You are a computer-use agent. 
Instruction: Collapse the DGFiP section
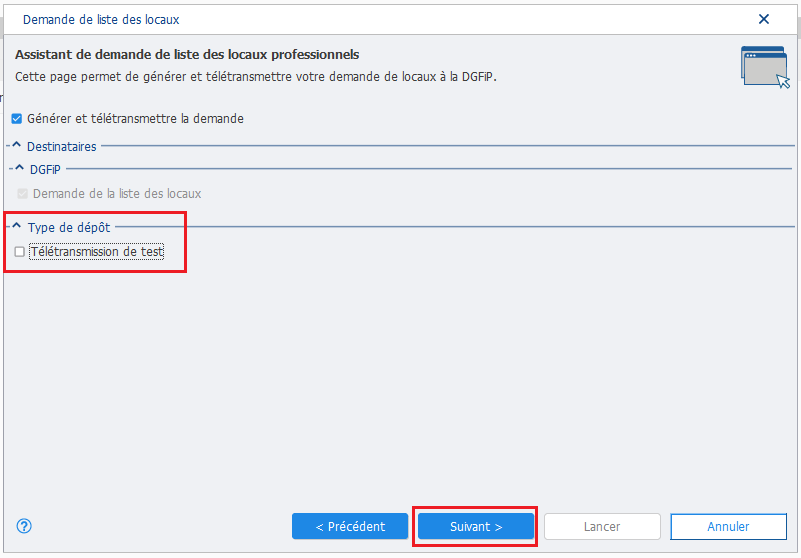coord(19,168)
